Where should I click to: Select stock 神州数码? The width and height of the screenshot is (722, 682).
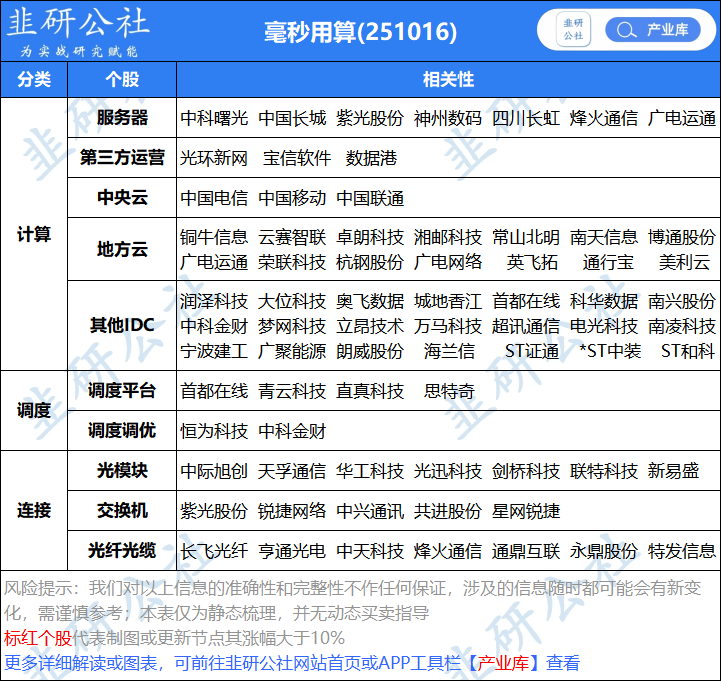coord(448,118)
